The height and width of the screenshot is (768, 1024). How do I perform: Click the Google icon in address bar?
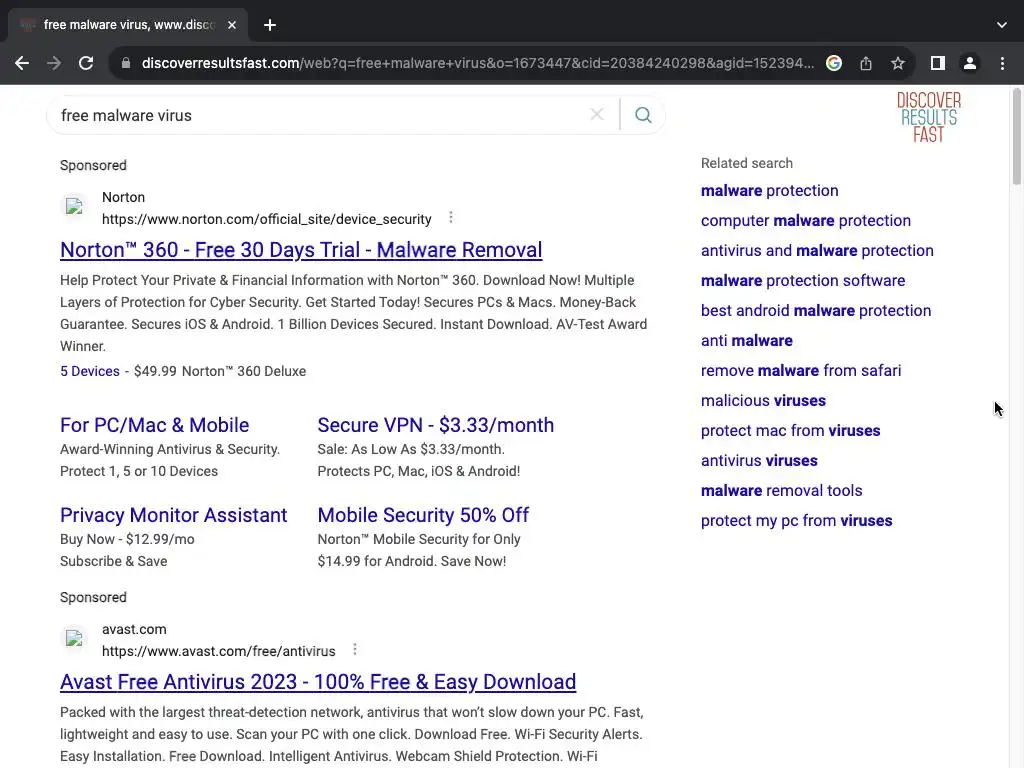833,63
